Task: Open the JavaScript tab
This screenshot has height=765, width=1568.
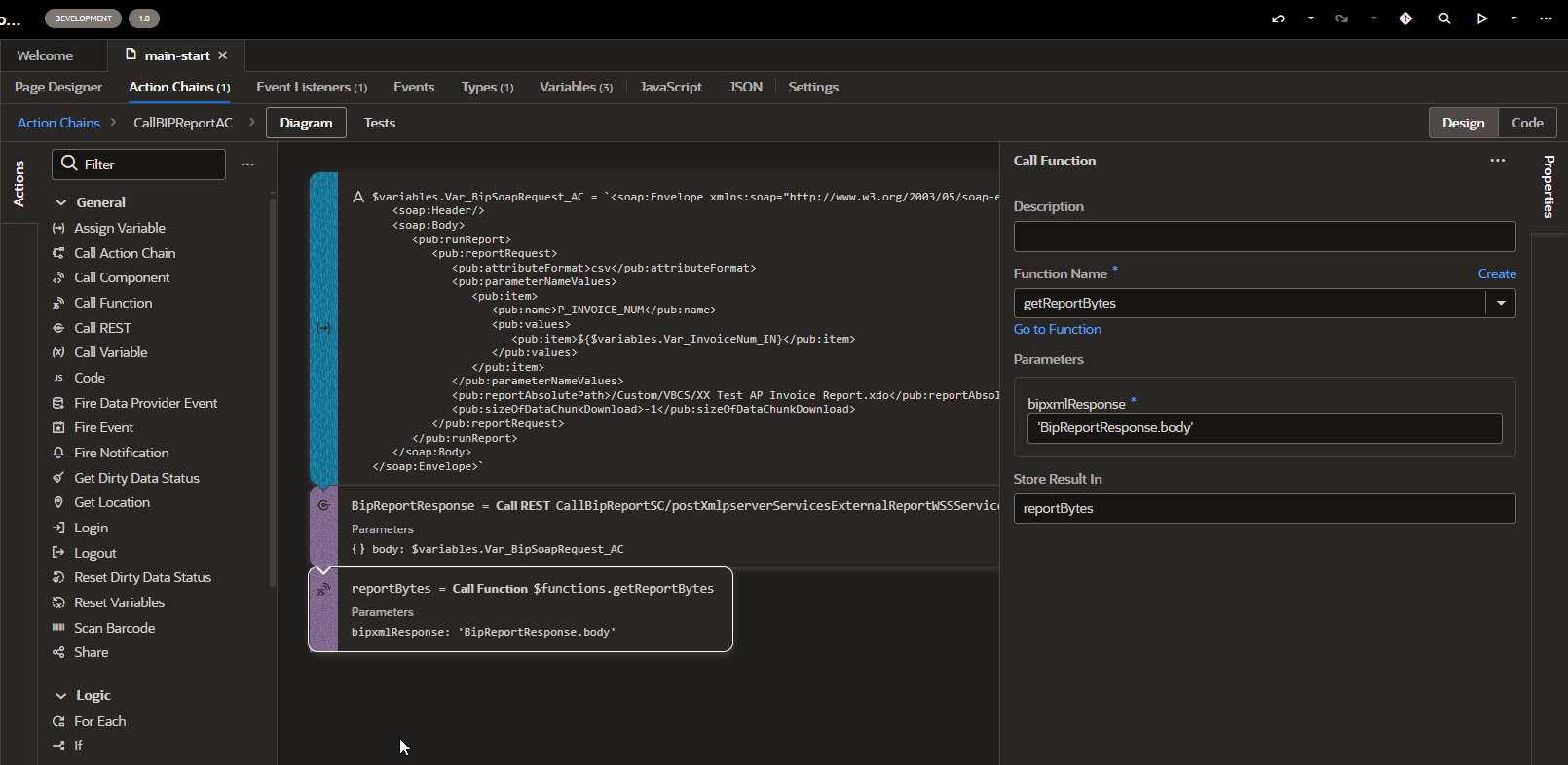Action: (670, 87)
